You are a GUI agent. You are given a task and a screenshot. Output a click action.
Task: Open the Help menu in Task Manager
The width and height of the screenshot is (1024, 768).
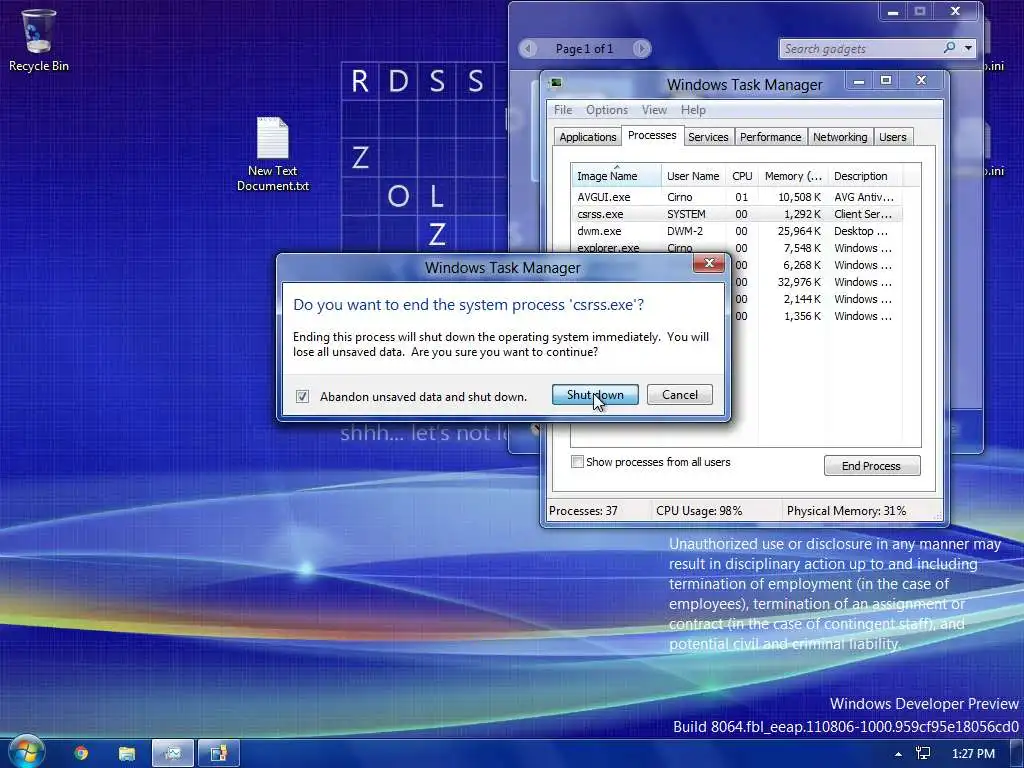[693, 110]
